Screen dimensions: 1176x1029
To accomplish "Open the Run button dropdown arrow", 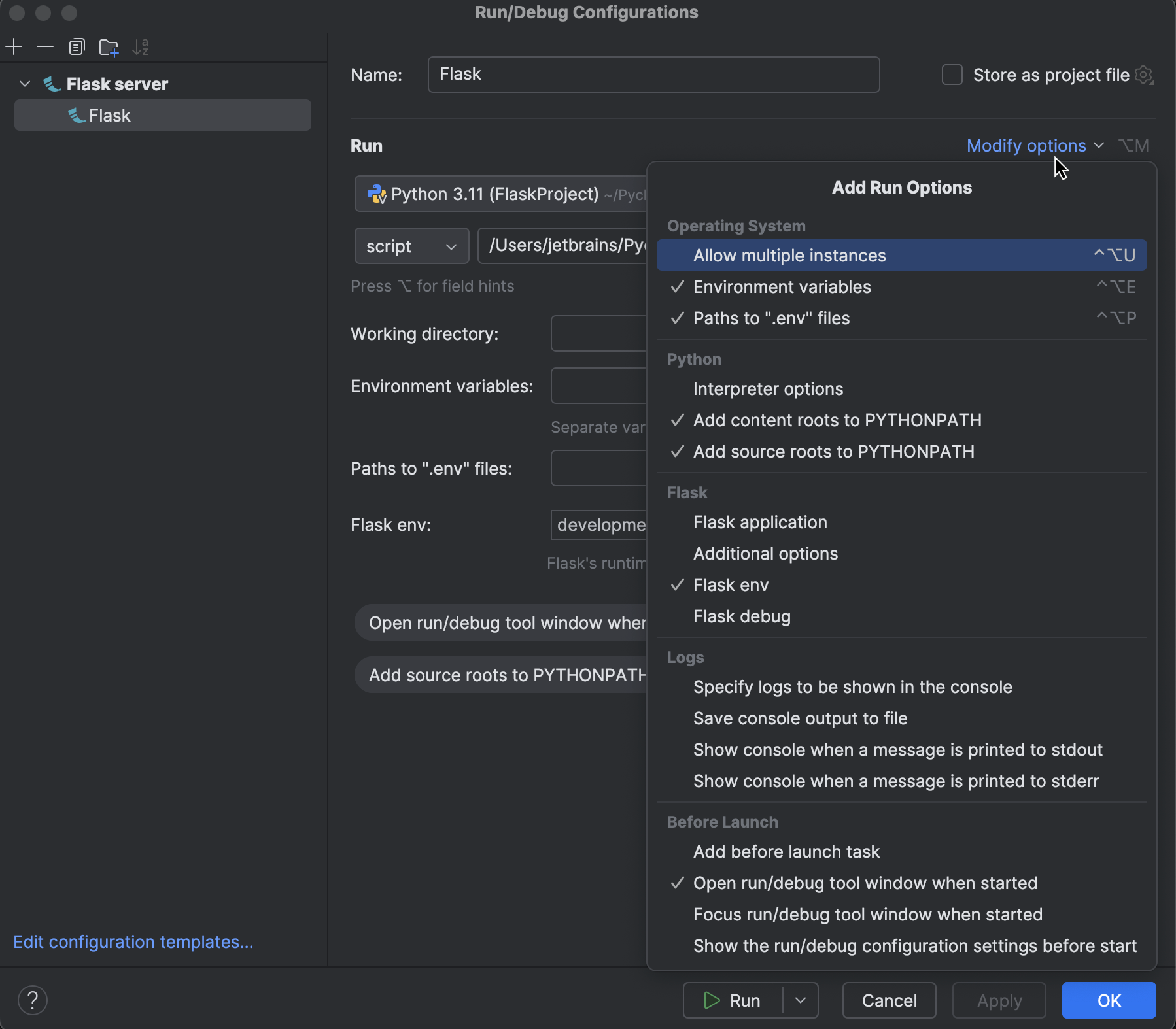I will click(799, 1000).
